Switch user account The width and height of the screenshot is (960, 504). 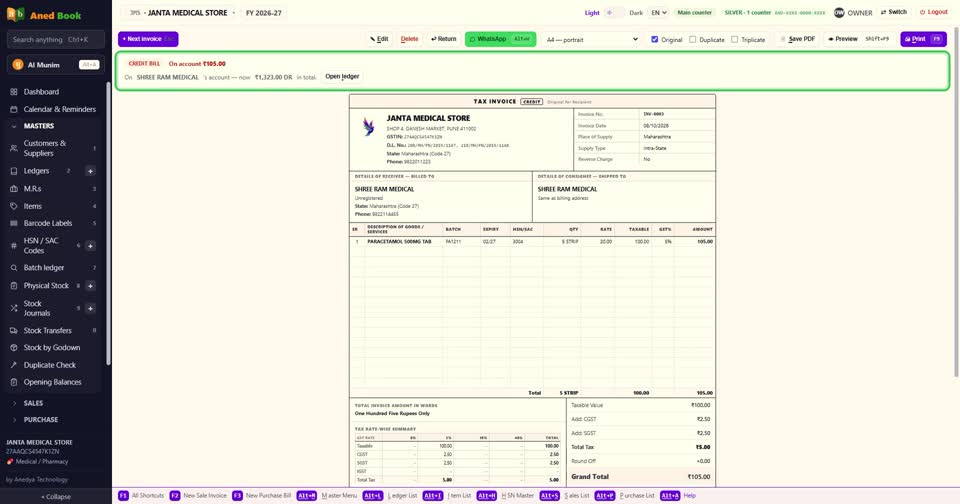tap(894, 12)
